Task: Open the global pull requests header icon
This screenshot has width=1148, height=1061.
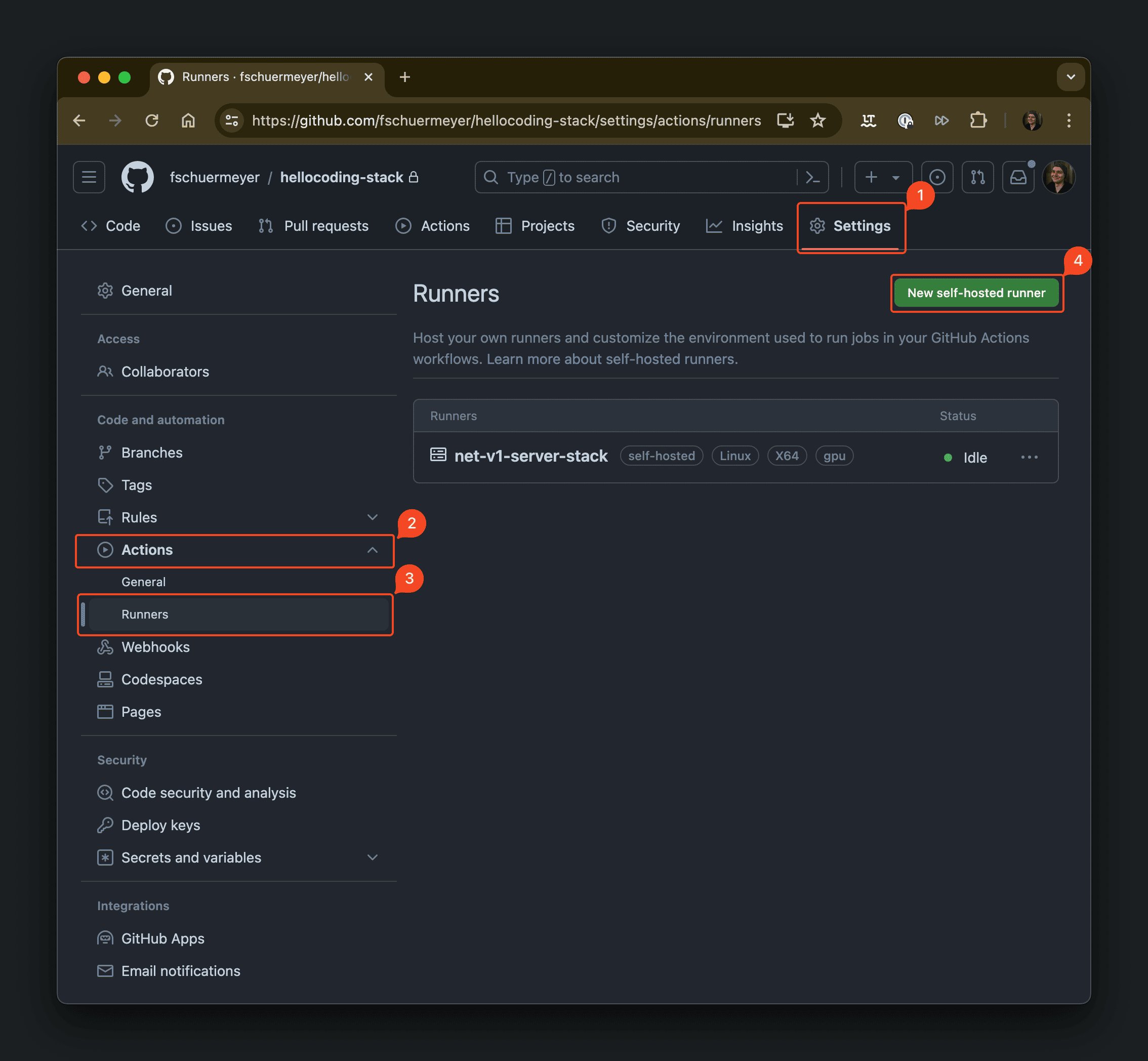Action: coord(977,177)
